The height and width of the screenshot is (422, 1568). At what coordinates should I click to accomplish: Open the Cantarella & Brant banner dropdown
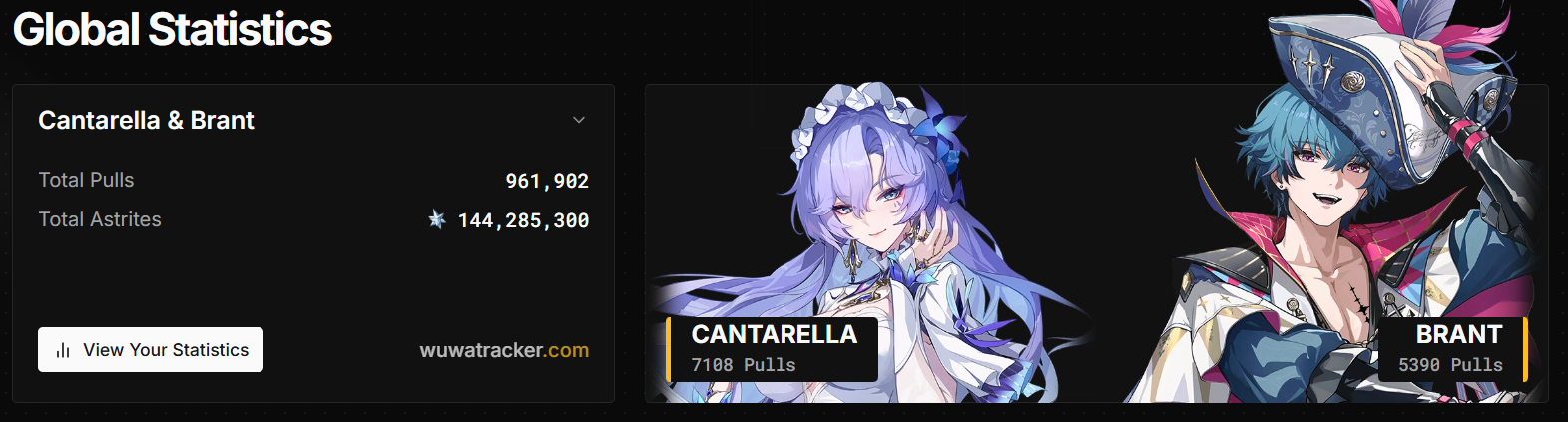pyautogui.click(x=313, y=120)
